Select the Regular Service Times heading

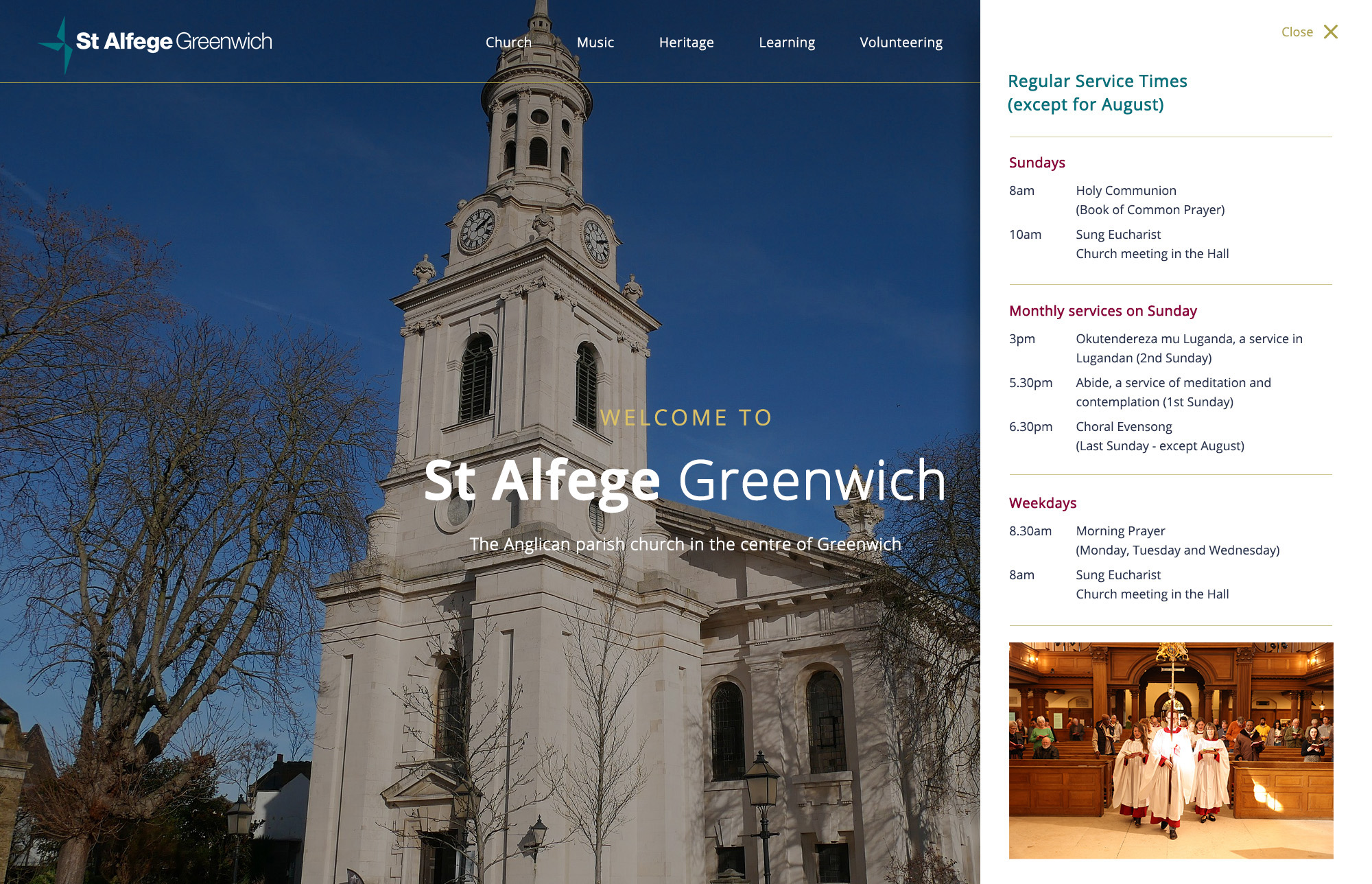1098,93
